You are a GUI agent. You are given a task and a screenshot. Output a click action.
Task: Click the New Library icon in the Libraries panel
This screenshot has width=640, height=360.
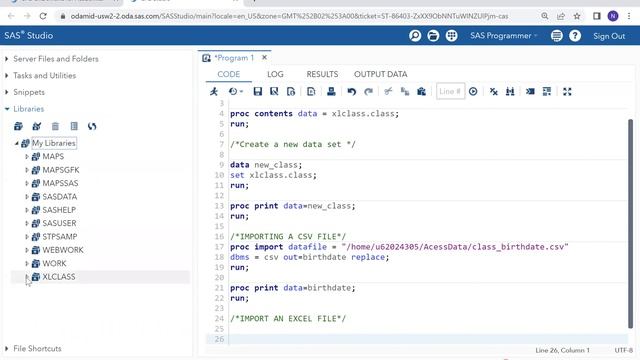[18, 126]
